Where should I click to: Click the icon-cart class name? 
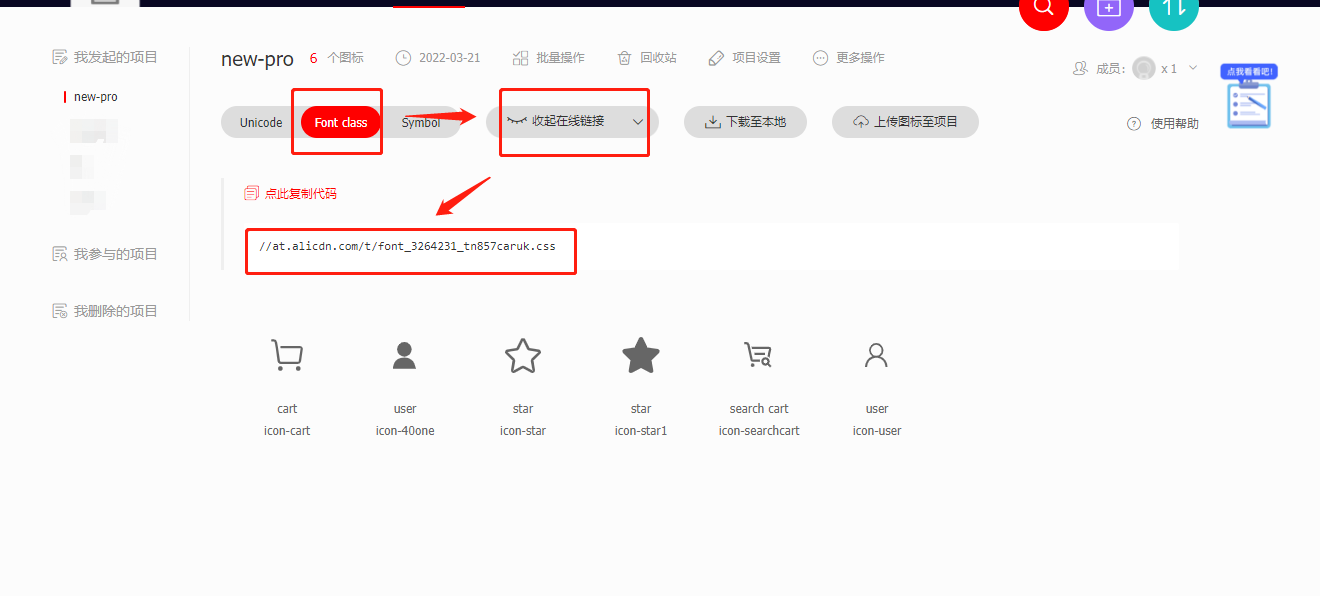pyautogui.click(x=287, y=431)
